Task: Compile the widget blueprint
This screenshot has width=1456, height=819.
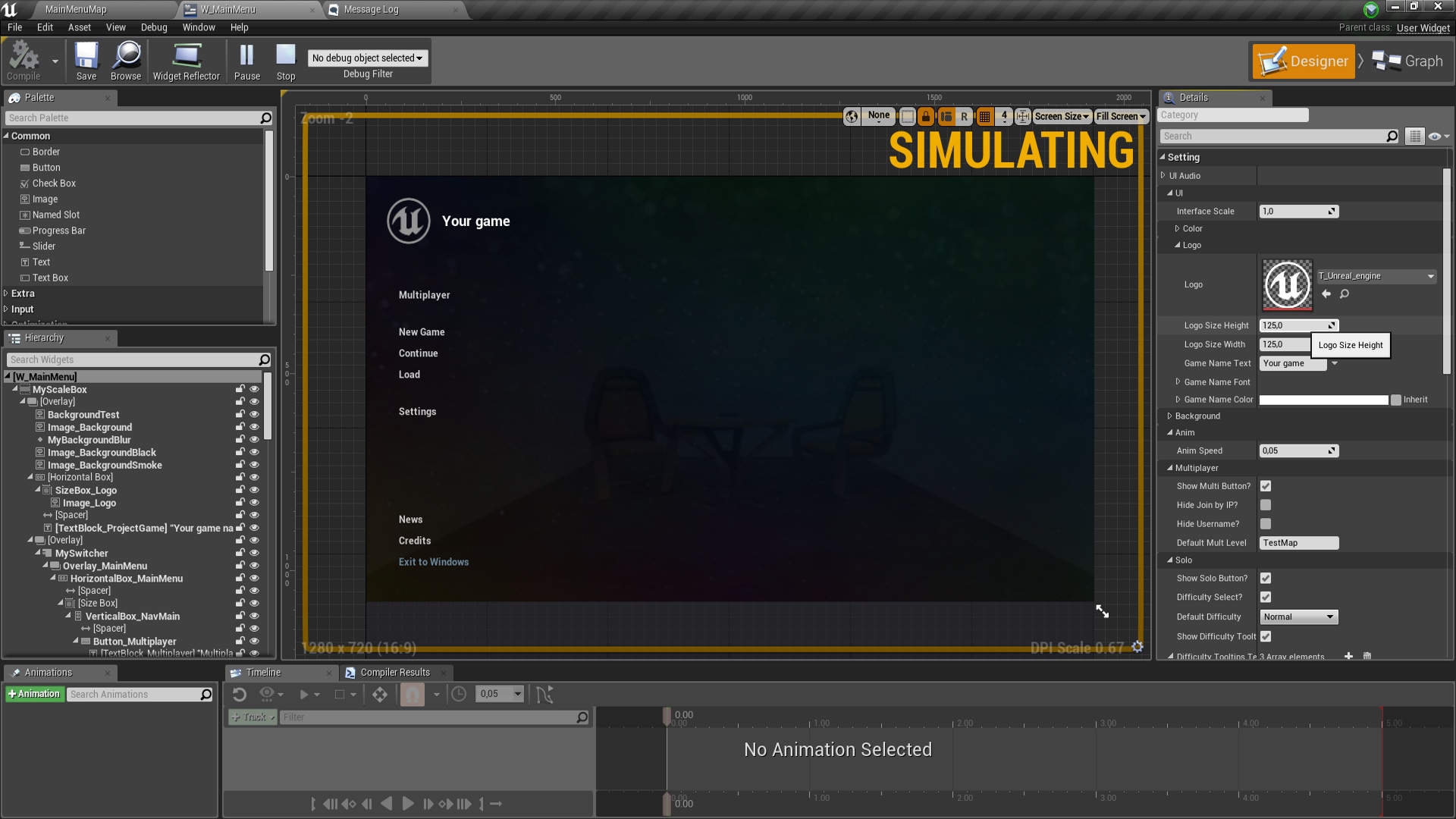Action: coord(23,61)
